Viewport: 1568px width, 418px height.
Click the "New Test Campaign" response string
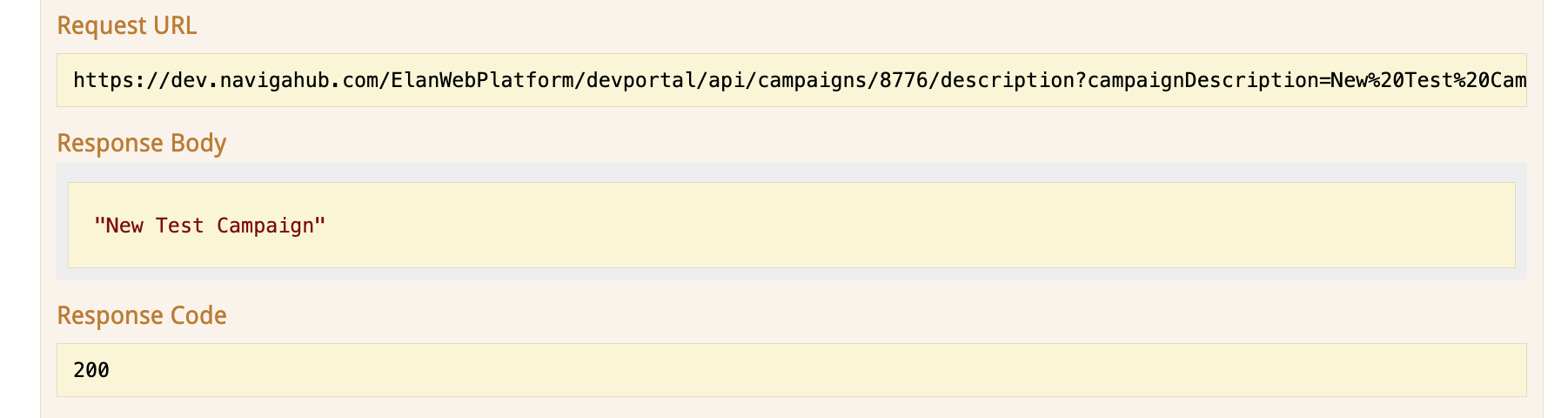click(210, 226)
